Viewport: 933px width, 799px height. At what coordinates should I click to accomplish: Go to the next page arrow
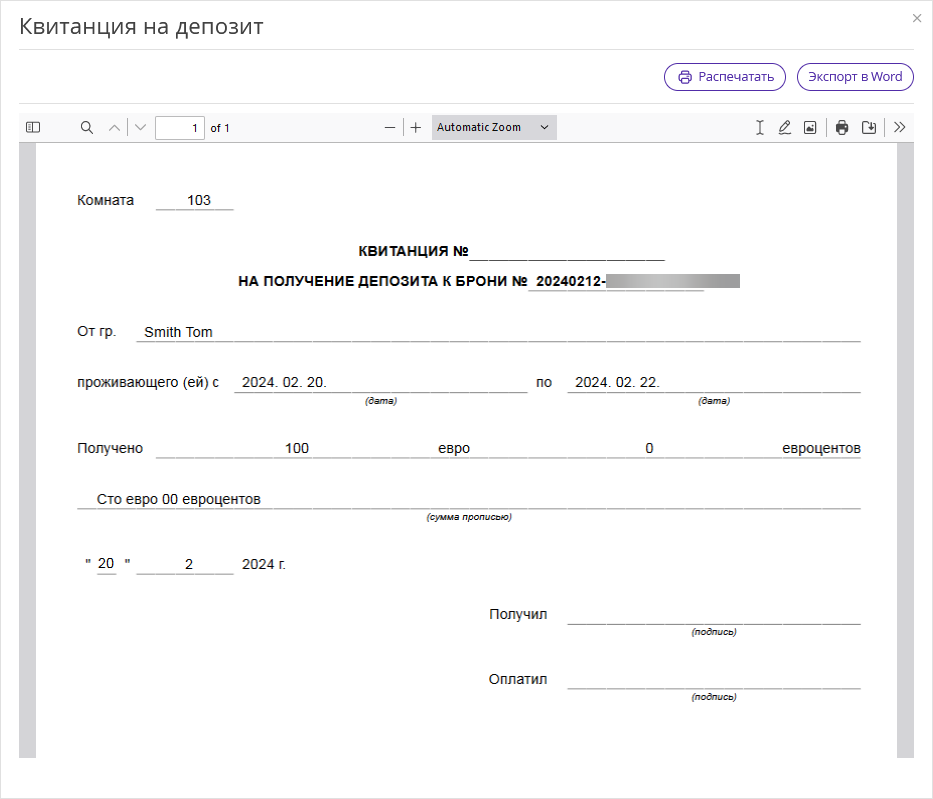(140, 127)
